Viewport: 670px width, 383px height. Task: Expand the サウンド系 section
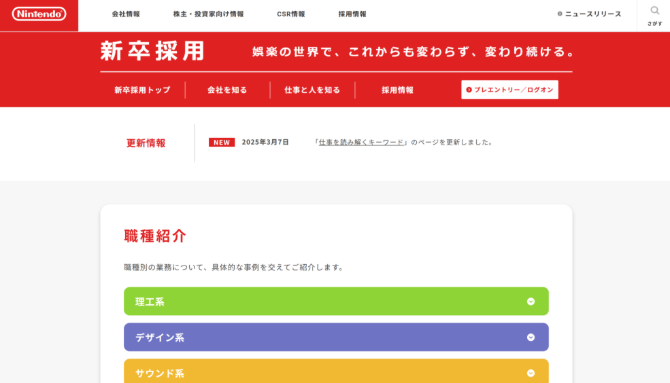coord(336,371)
